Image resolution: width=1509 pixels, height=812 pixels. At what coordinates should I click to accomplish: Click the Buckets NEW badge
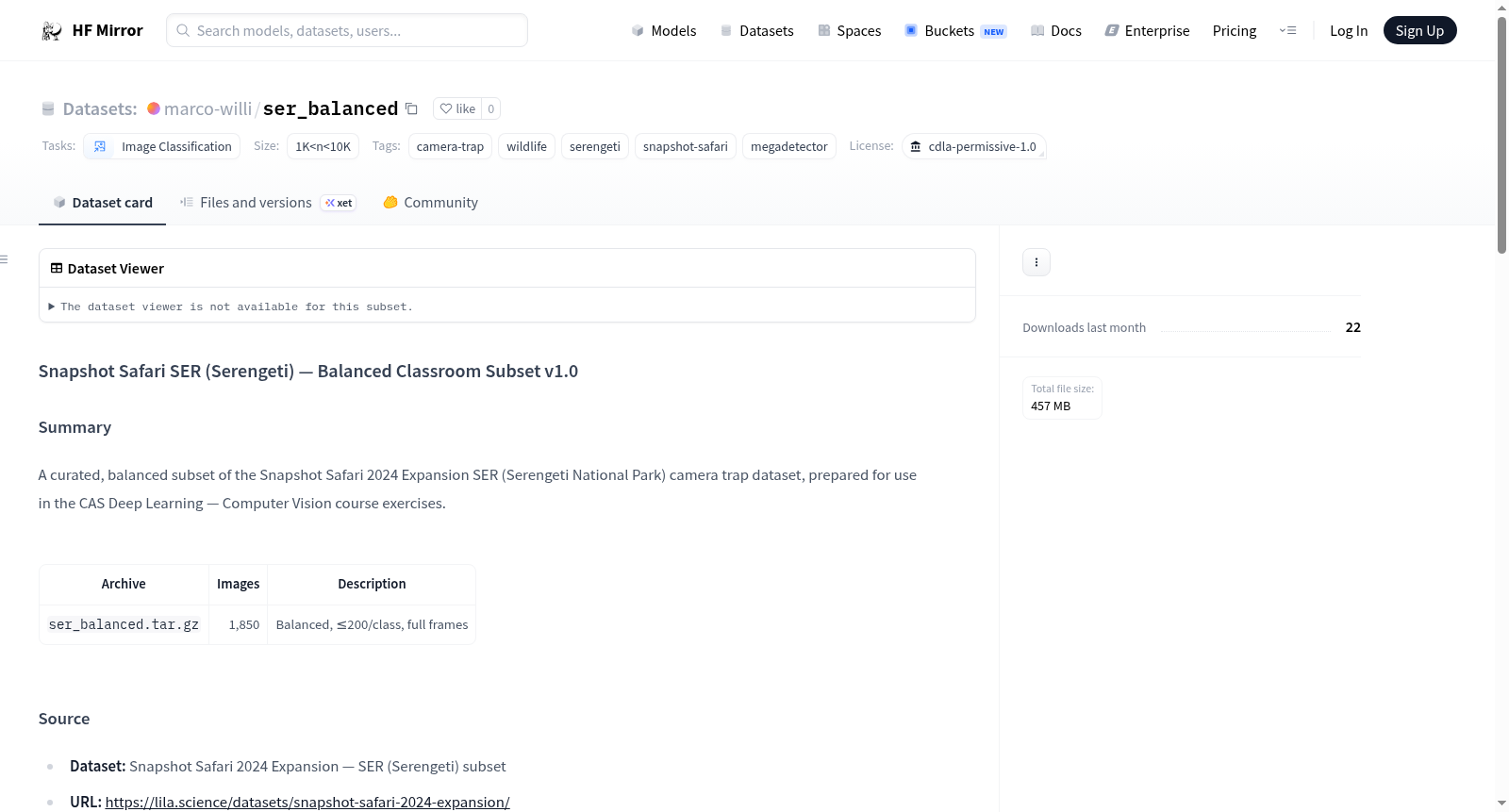[x=994, y=31]
